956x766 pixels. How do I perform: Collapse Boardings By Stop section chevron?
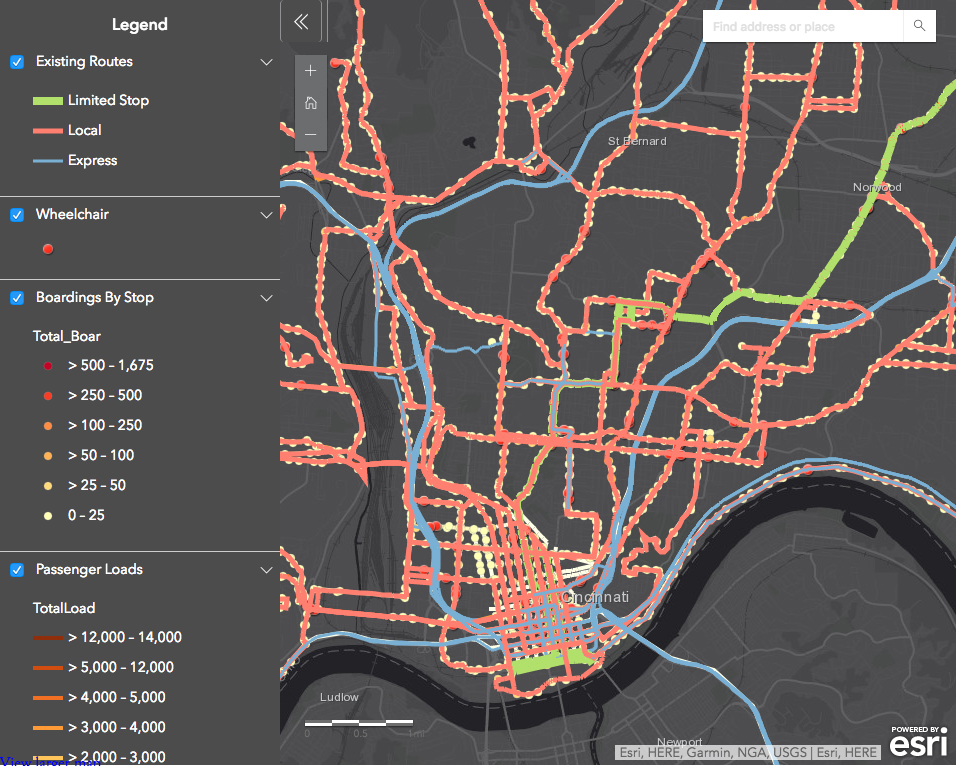point(266,298)
